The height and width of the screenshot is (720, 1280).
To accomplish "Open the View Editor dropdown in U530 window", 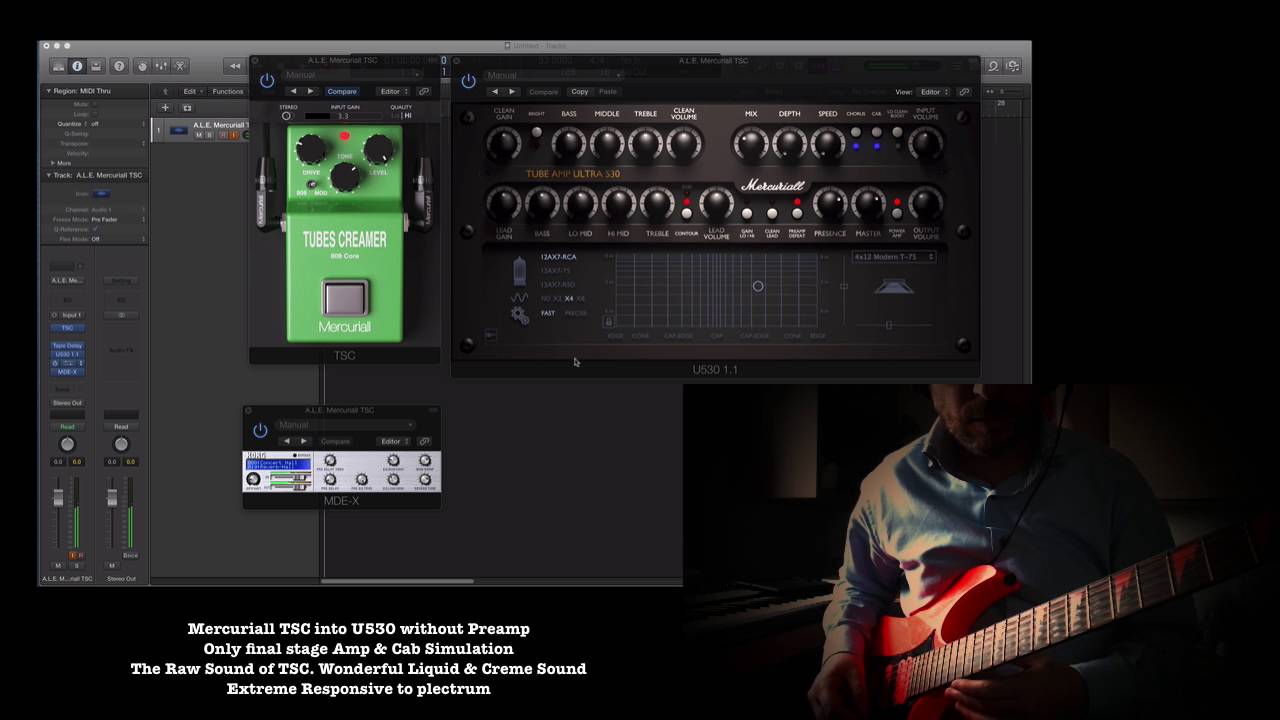I will (933, 92).
